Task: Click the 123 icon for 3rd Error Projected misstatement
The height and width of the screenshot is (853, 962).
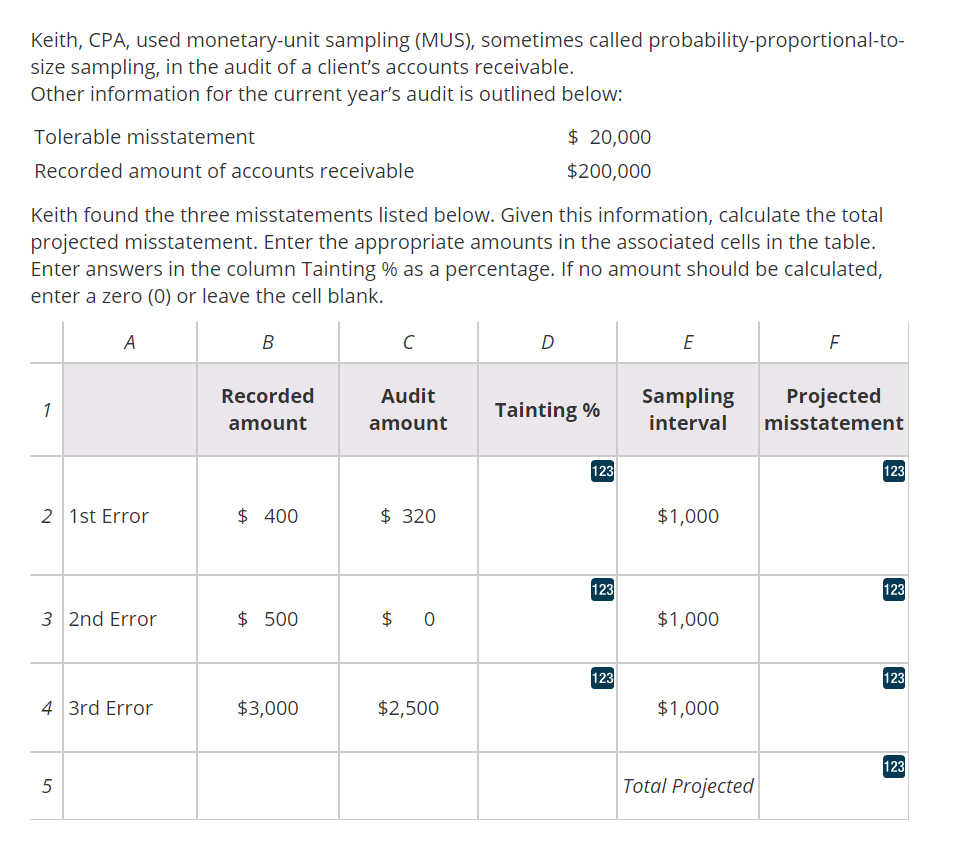Action: pos(894,678)
